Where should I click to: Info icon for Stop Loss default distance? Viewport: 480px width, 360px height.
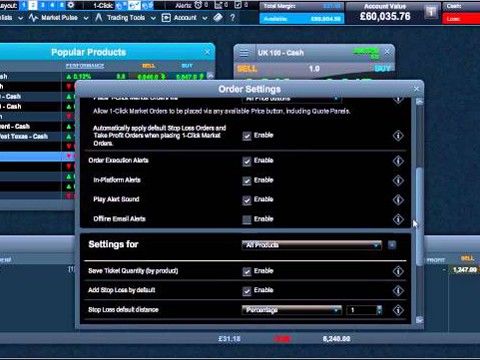[398, 310]
